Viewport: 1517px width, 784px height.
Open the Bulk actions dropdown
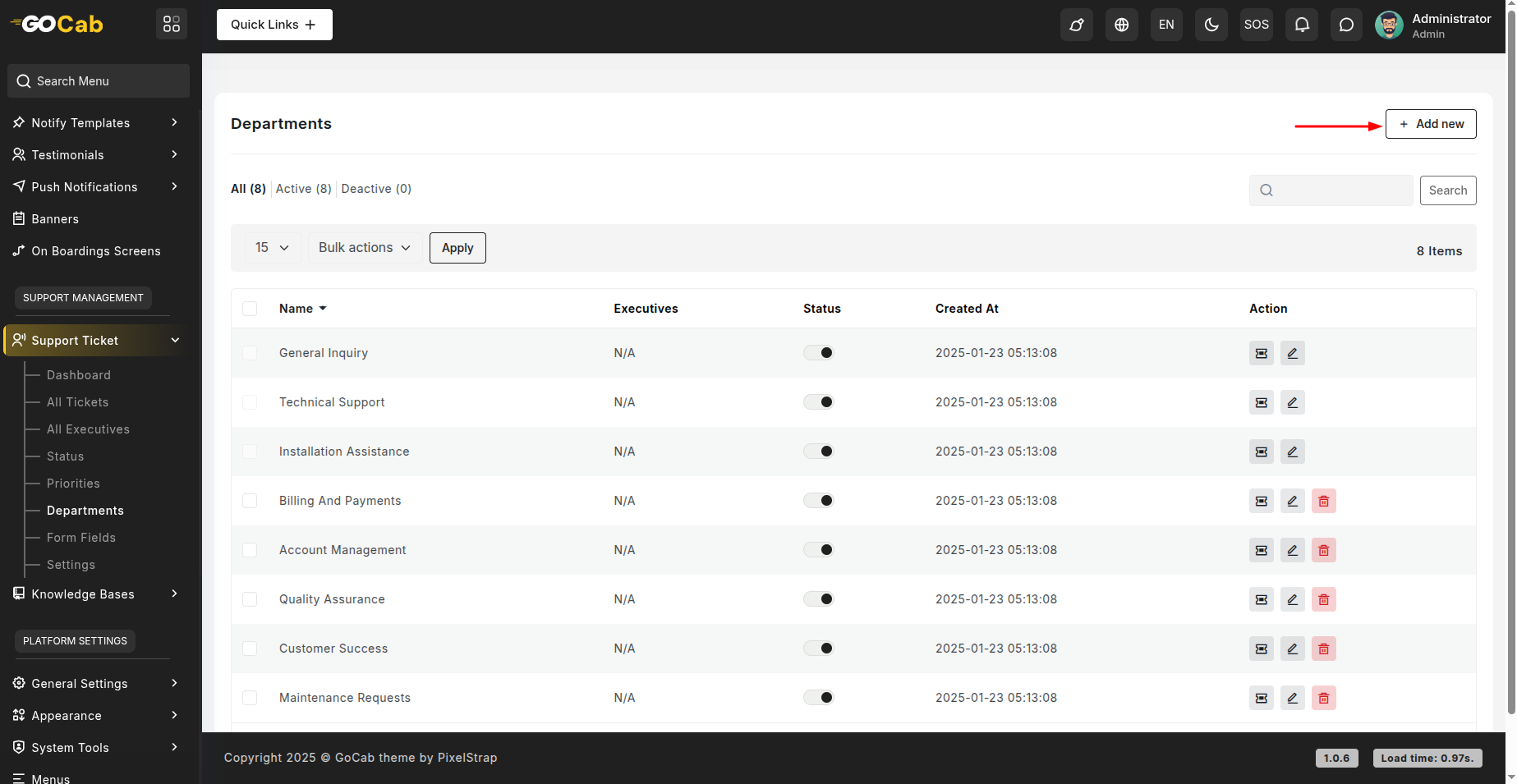365,248
